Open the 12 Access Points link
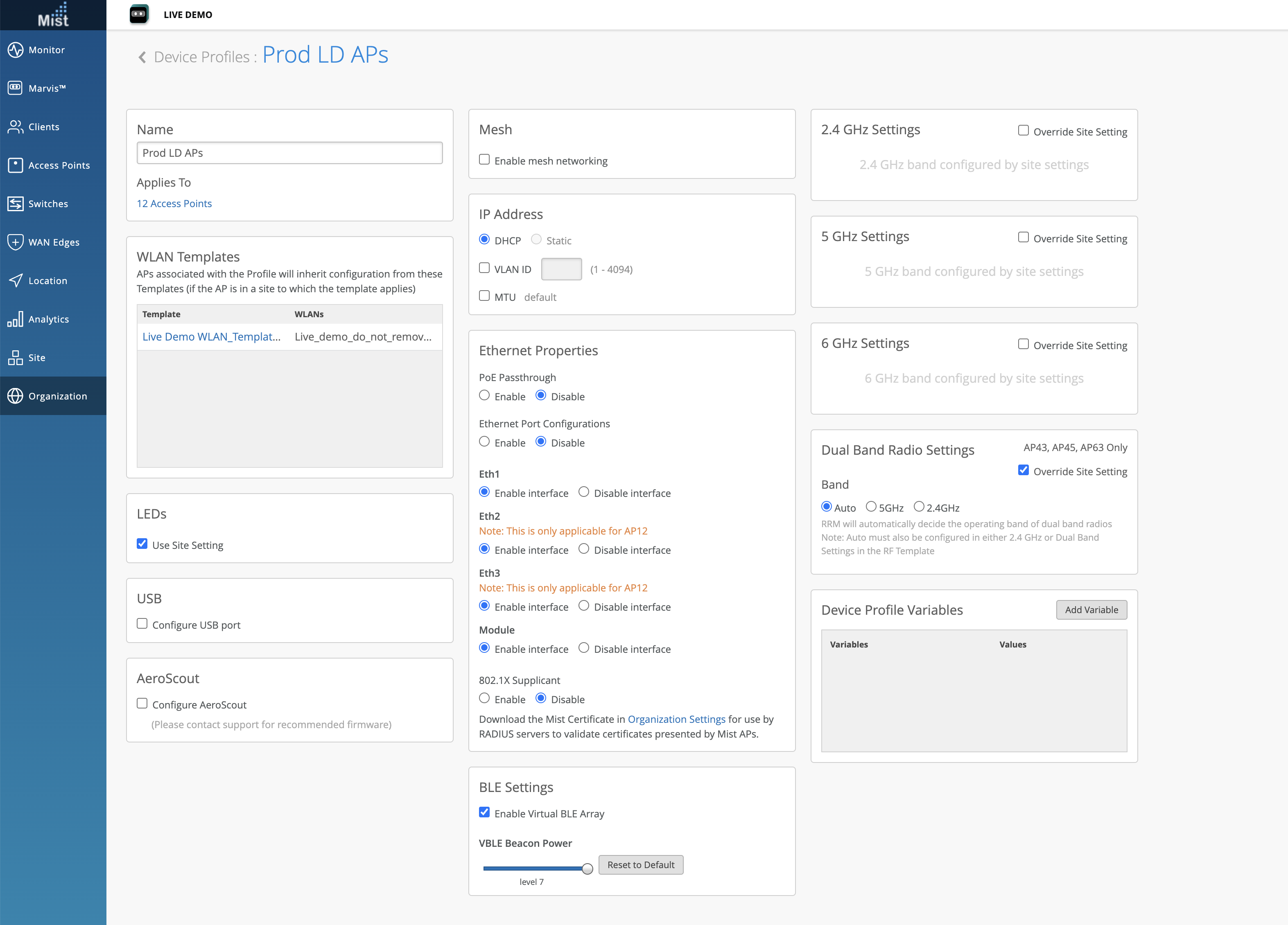 [x=174, y=203]
